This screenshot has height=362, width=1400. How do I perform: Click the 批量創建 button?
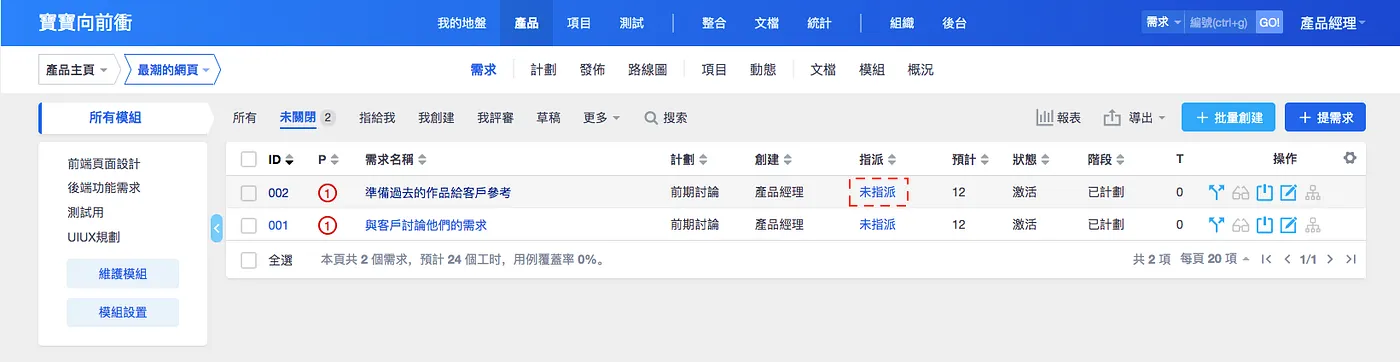tap(1228, 118)
